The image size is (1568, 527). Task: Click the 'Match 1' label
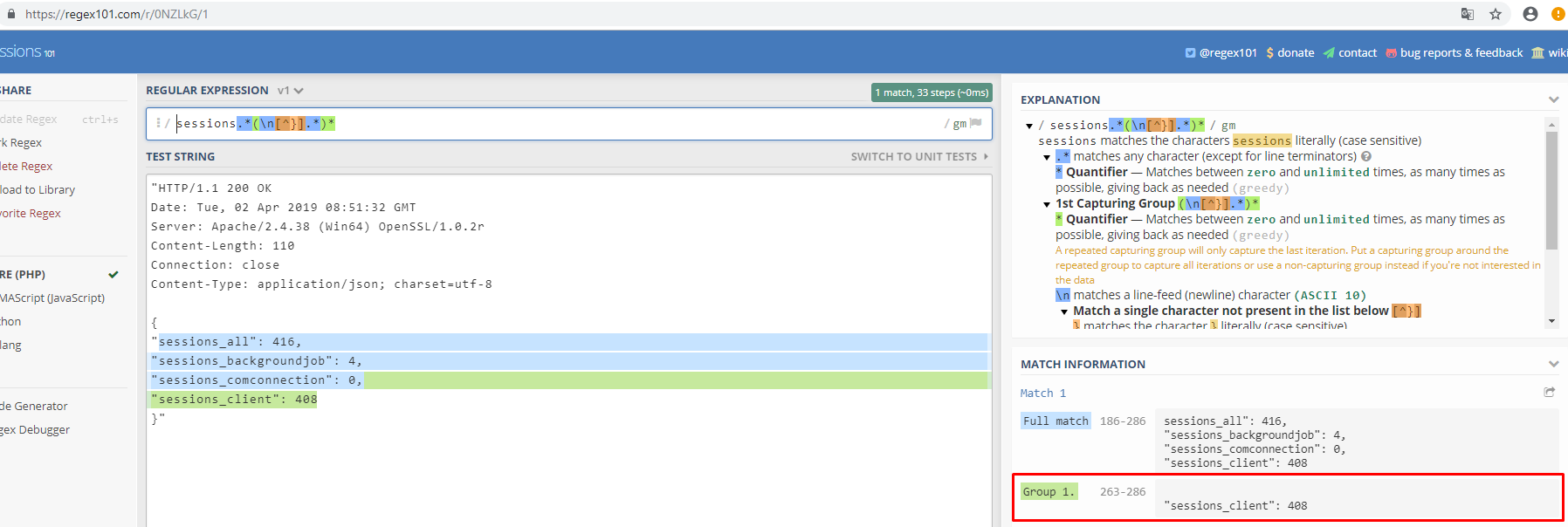[1043, 394]
